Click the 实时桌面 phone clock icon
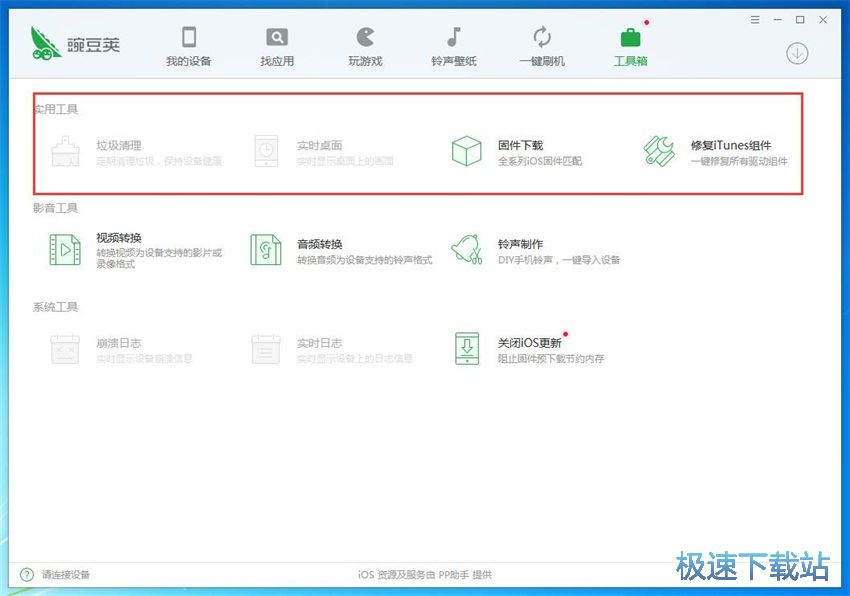 [266, 151]
